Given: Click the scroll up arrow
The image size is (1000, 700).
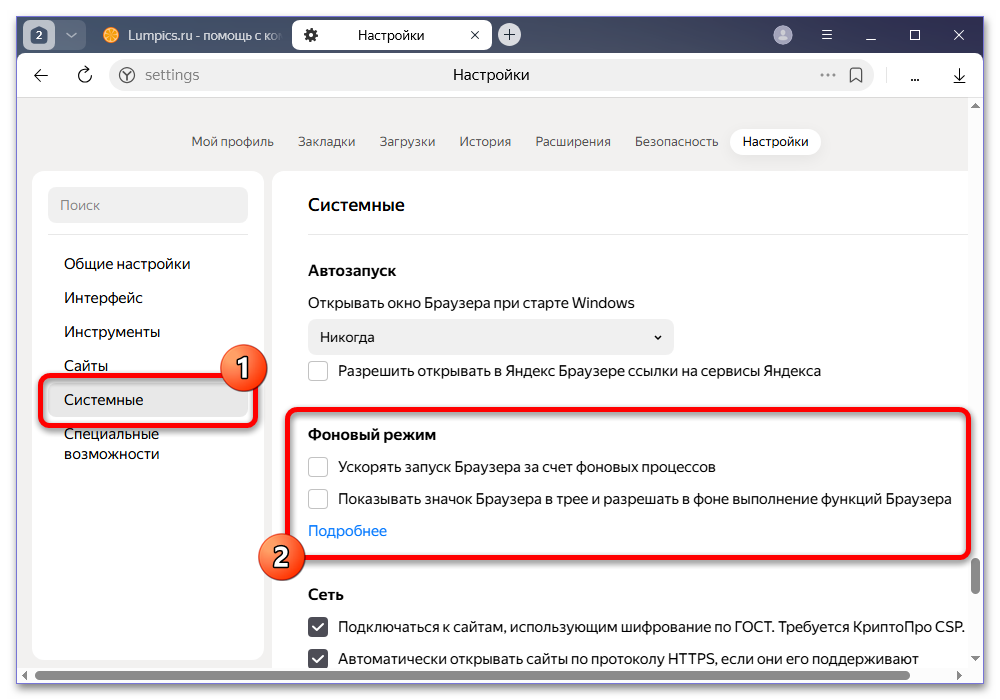Looking at the screenshot, I should coord(975,106).
